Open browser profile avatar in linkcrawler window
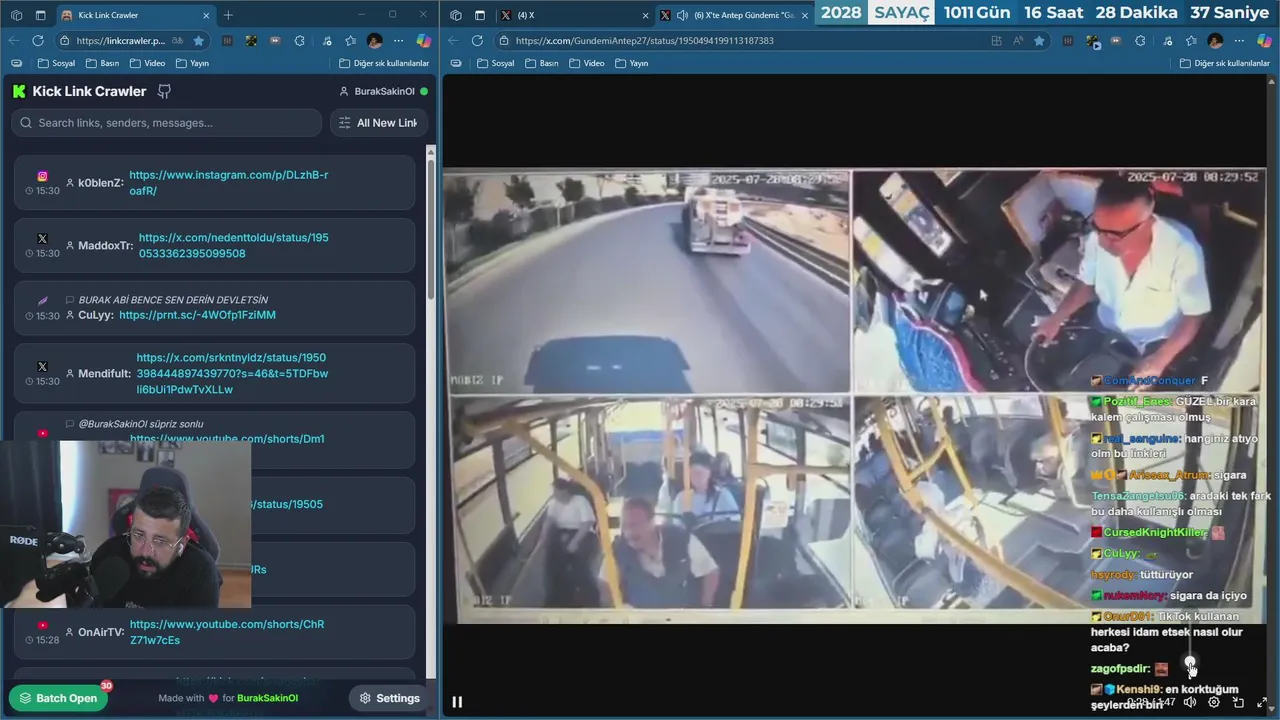This screenshot has width=1280, height=720. [x=374, y=40]
